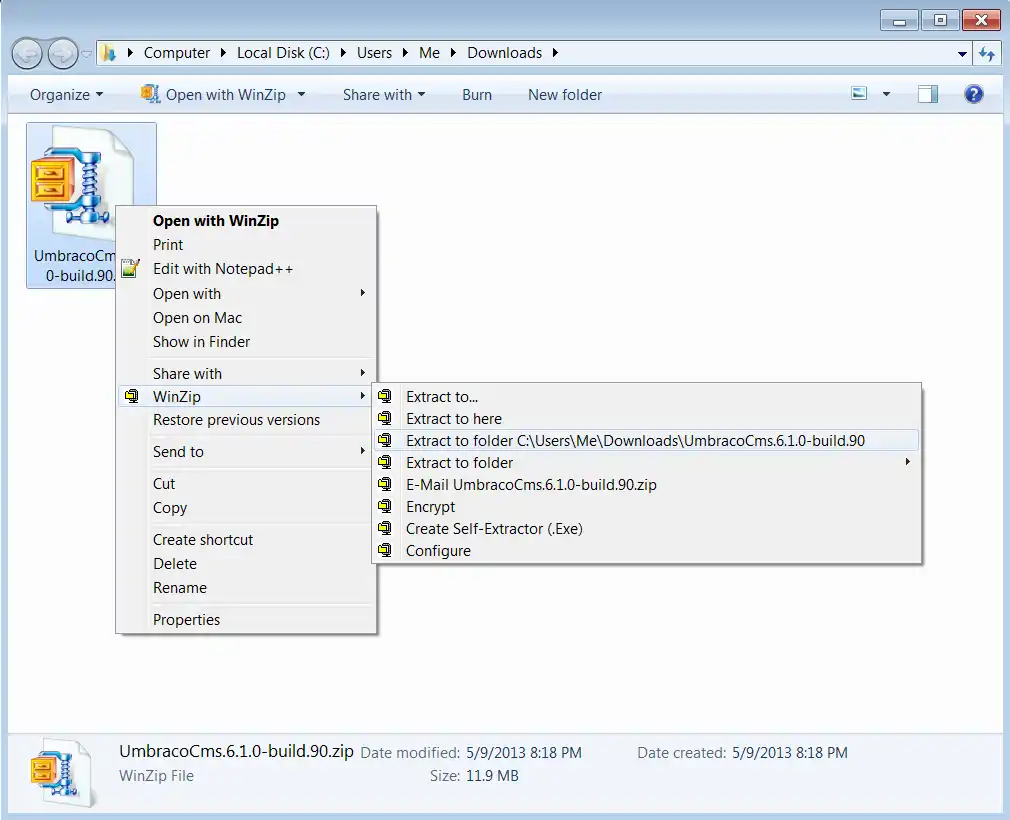Choose Copy from context menu

[x=246, y=508]
